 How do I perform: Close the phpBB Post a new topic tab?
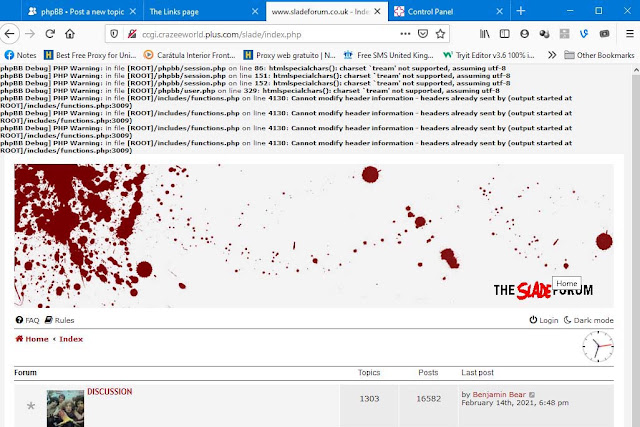[x=133, y=11]
